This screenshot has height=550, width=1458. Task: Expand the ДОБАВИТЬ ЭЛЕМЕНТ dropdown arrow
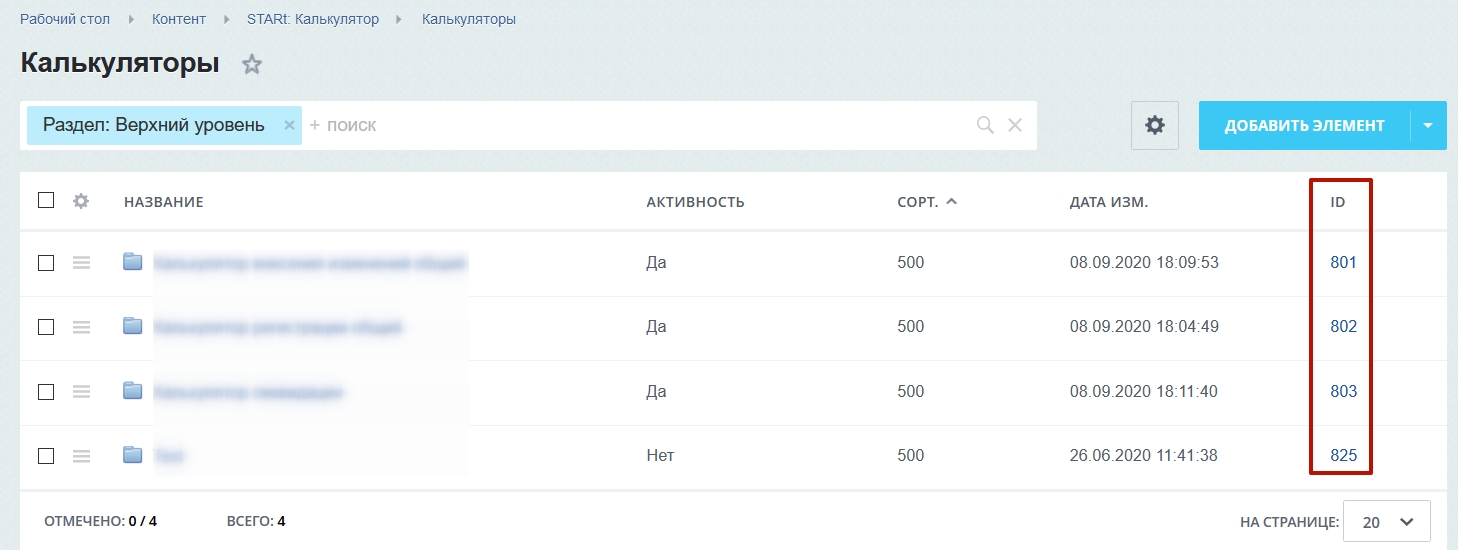(x=1428, y=125)
